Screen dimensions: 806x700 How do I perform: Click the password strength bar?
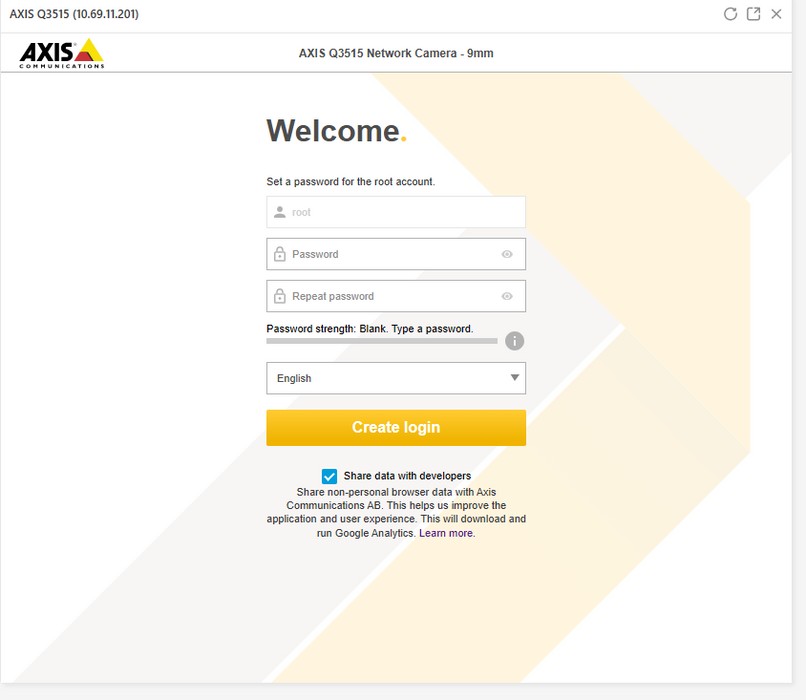[381, 341]
